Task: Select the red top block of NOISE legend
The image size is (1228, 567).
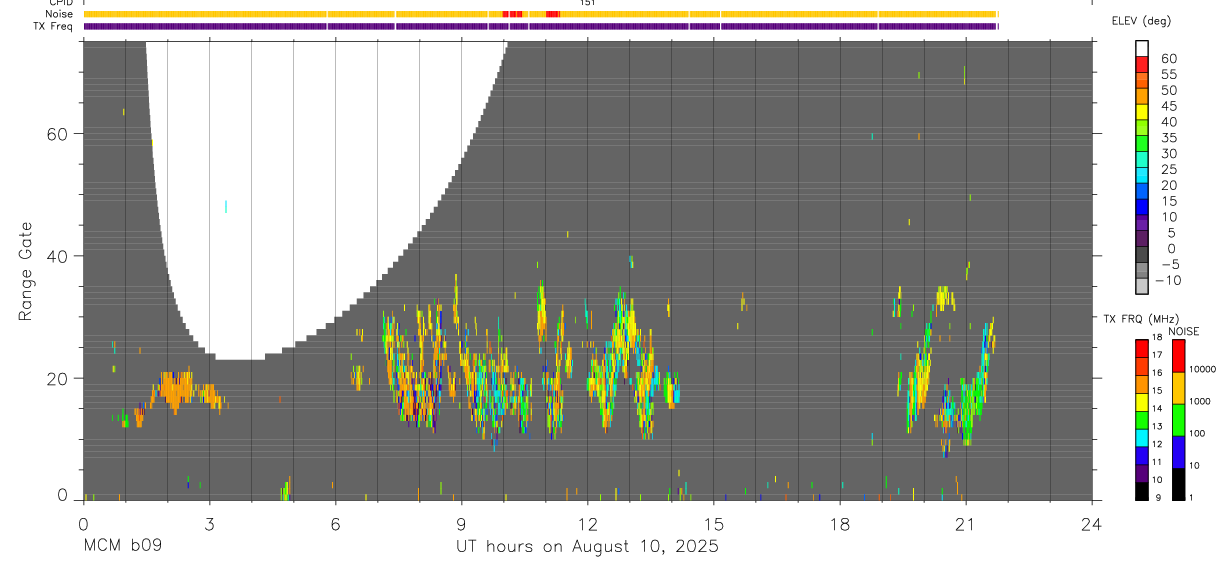Action: [x=1178, y=356]
